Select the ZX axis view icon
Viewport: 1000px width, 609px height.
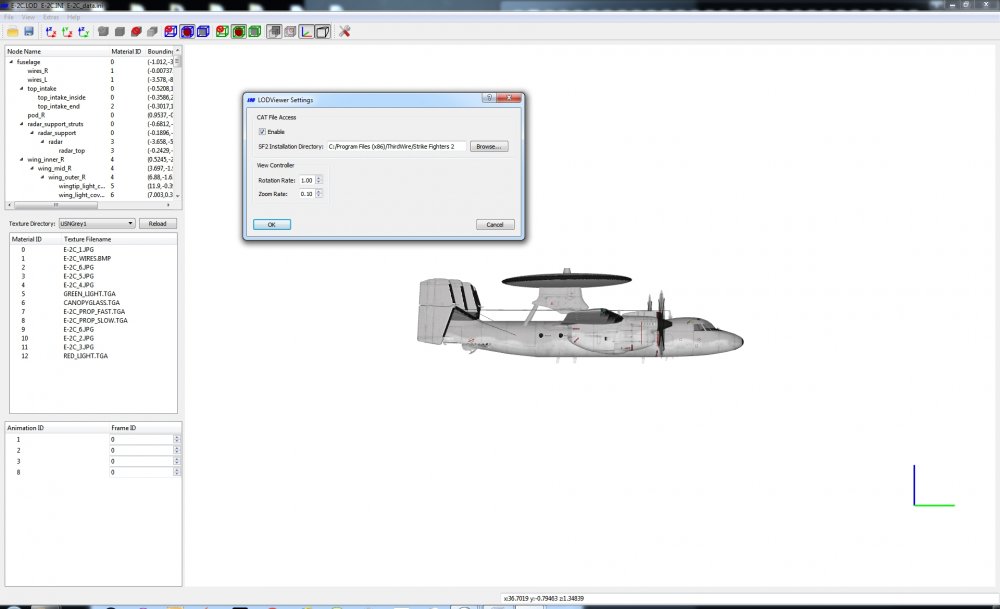click(51, 31)
